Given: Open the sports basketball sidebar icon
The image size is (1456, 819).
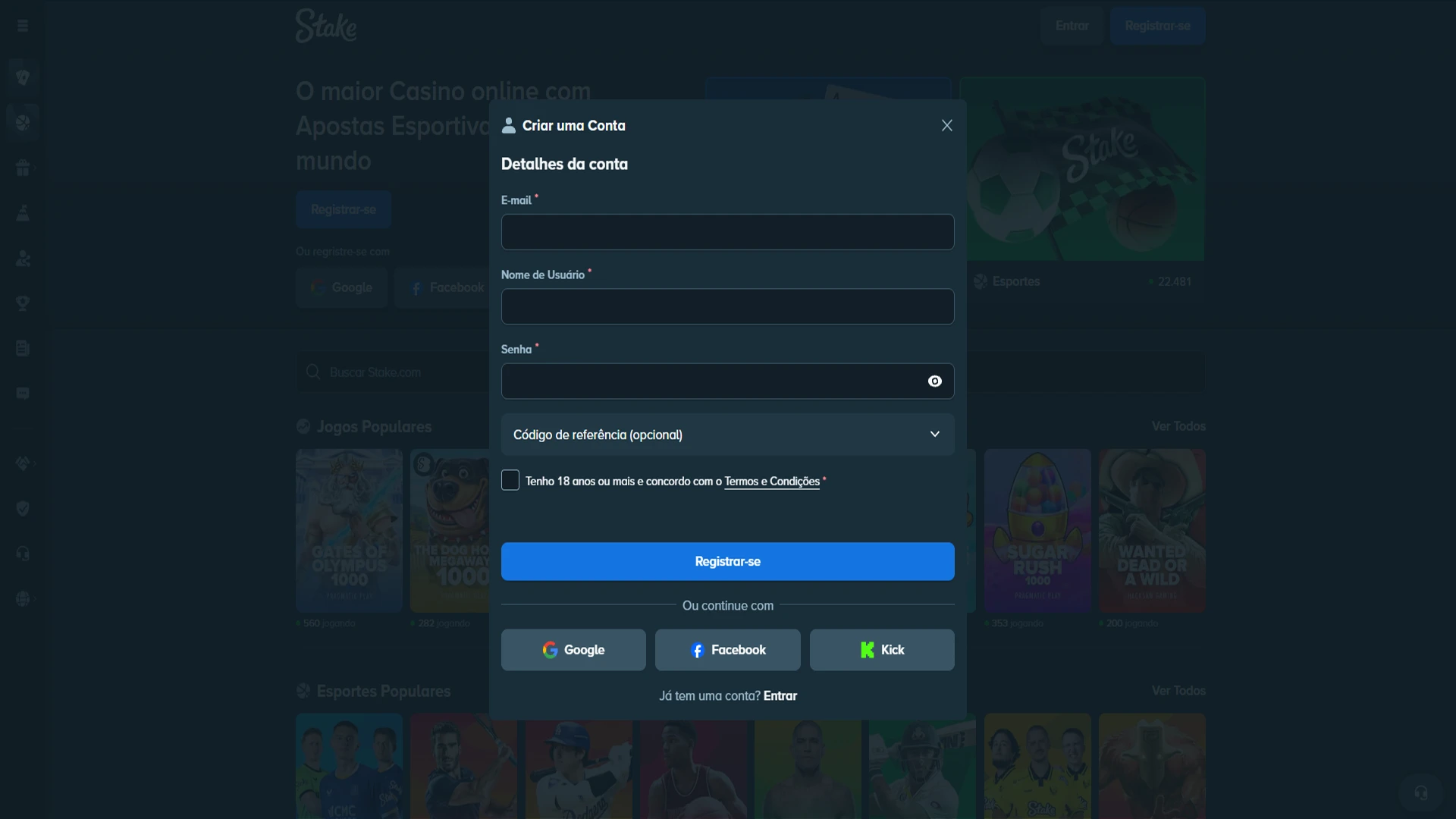Looking at the screenshot, I should (x=23, y=122).
